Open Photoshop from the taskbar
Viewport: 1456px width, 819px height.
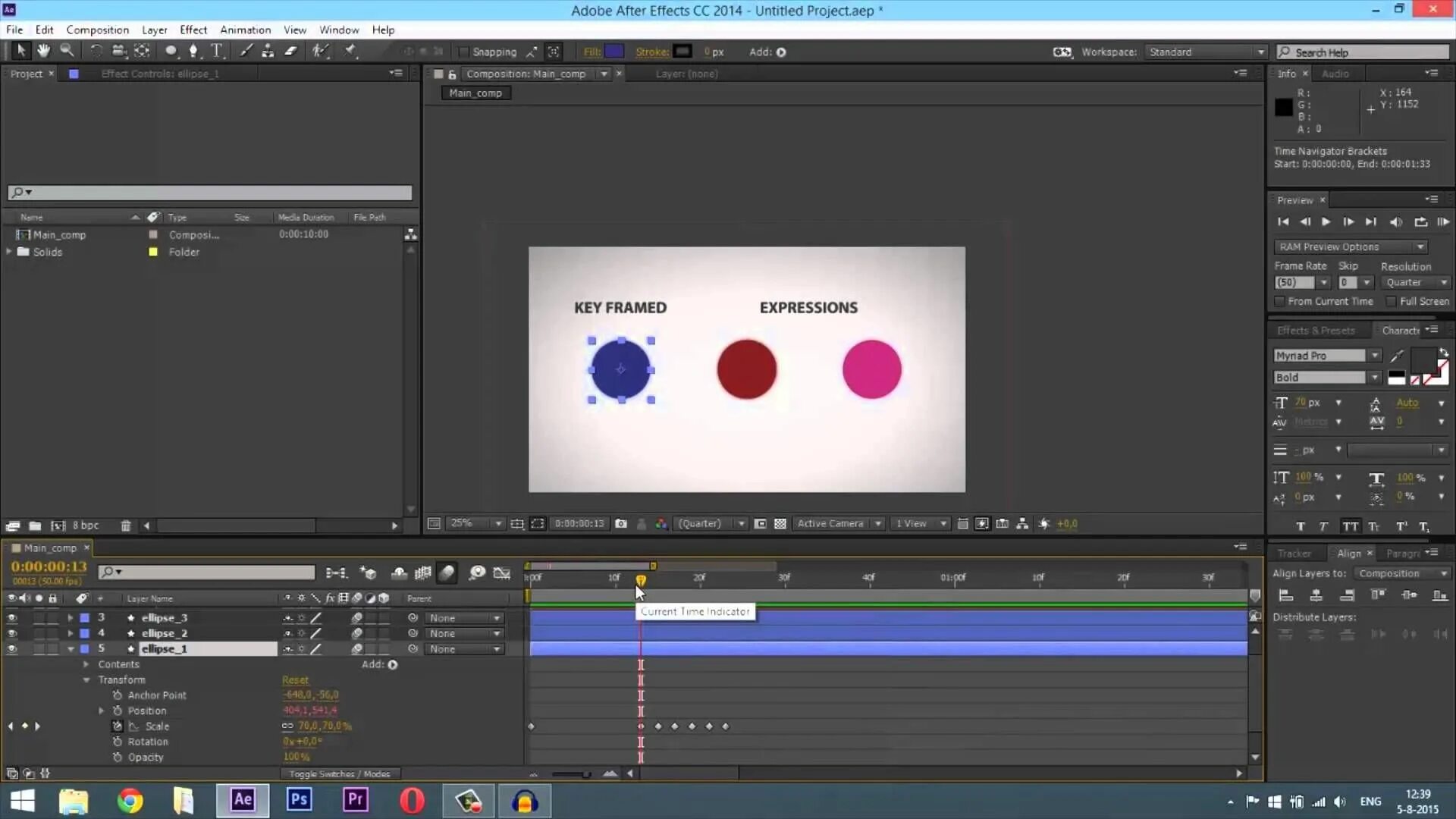click(x=299, y=800)
